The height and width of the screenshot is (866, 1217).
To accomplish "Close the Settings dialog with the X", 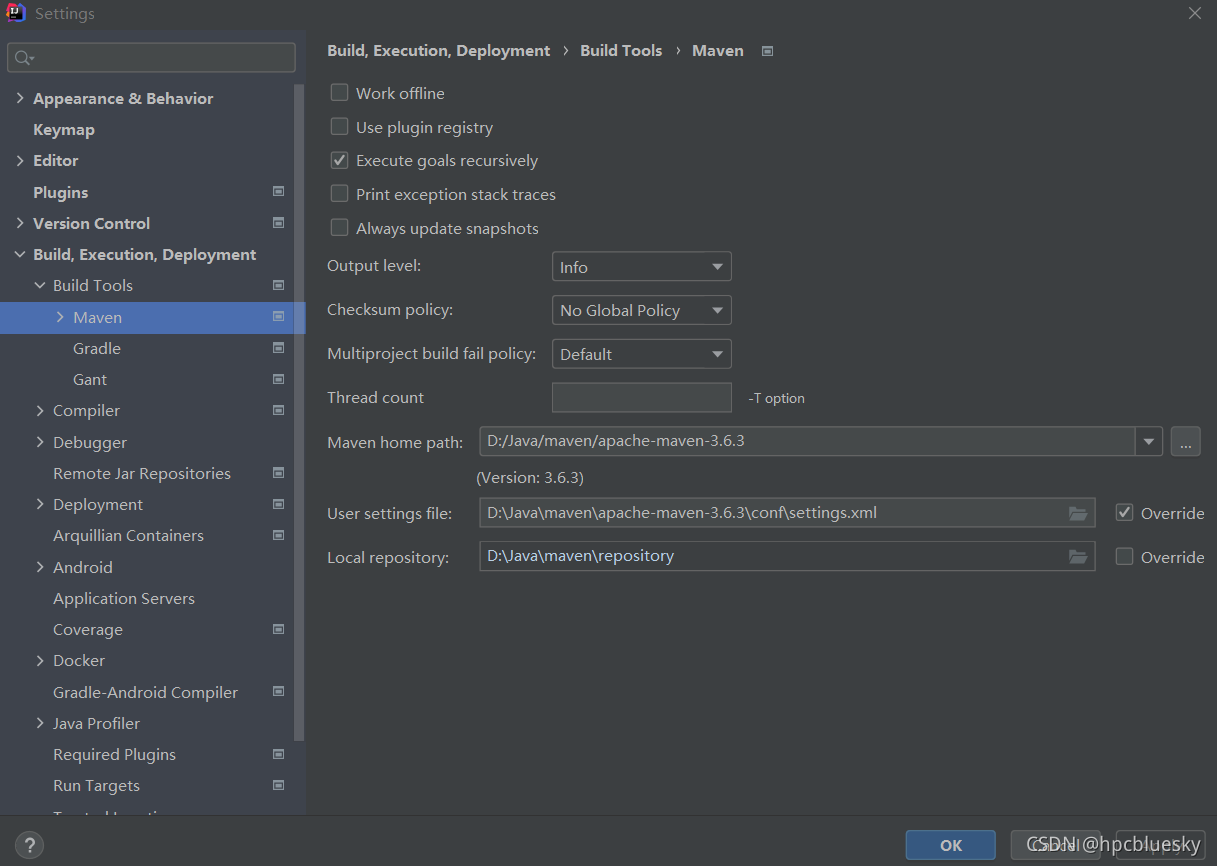I will coord(1194,13).
